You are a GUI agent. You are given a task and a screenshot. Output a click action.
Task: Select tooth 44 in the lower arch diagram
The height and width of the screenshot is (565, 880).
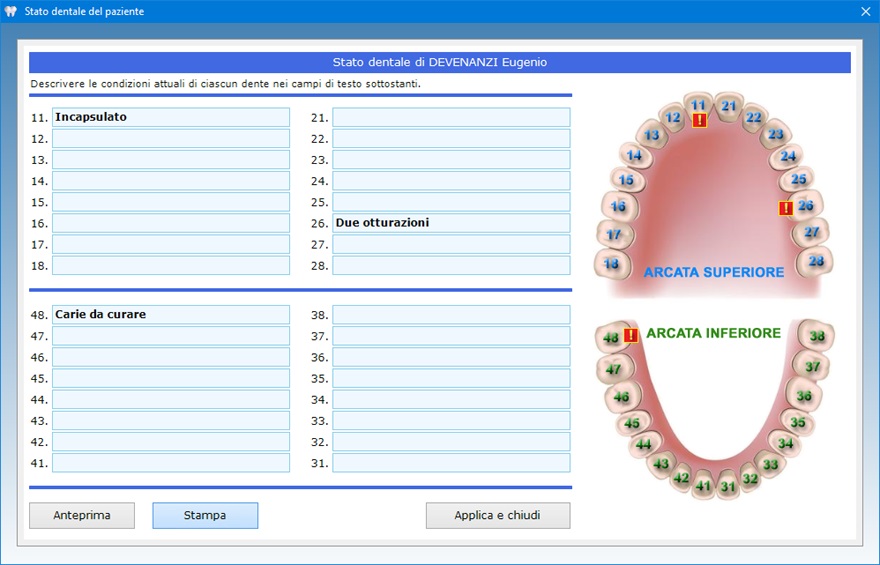[x=643, y=444]
